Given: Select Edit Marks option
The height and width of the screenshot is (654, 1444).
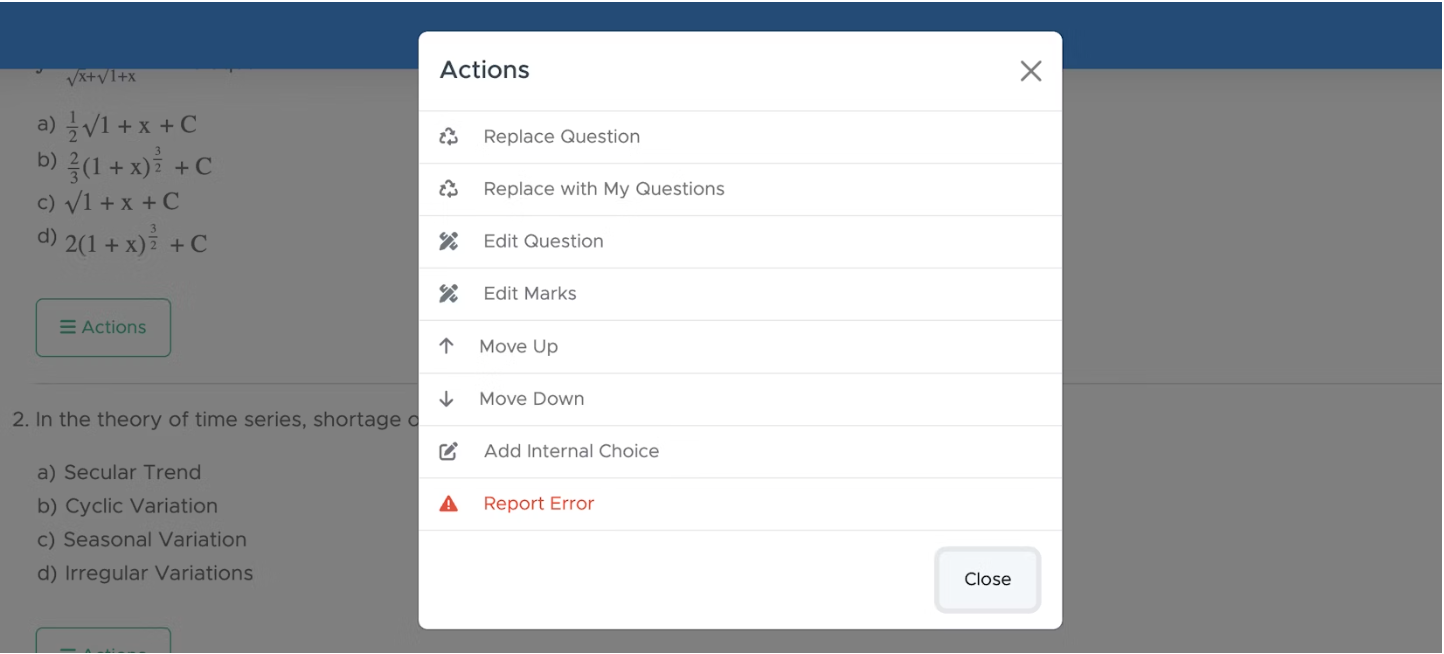Looking at the screenshot, I should pos(740,294).
